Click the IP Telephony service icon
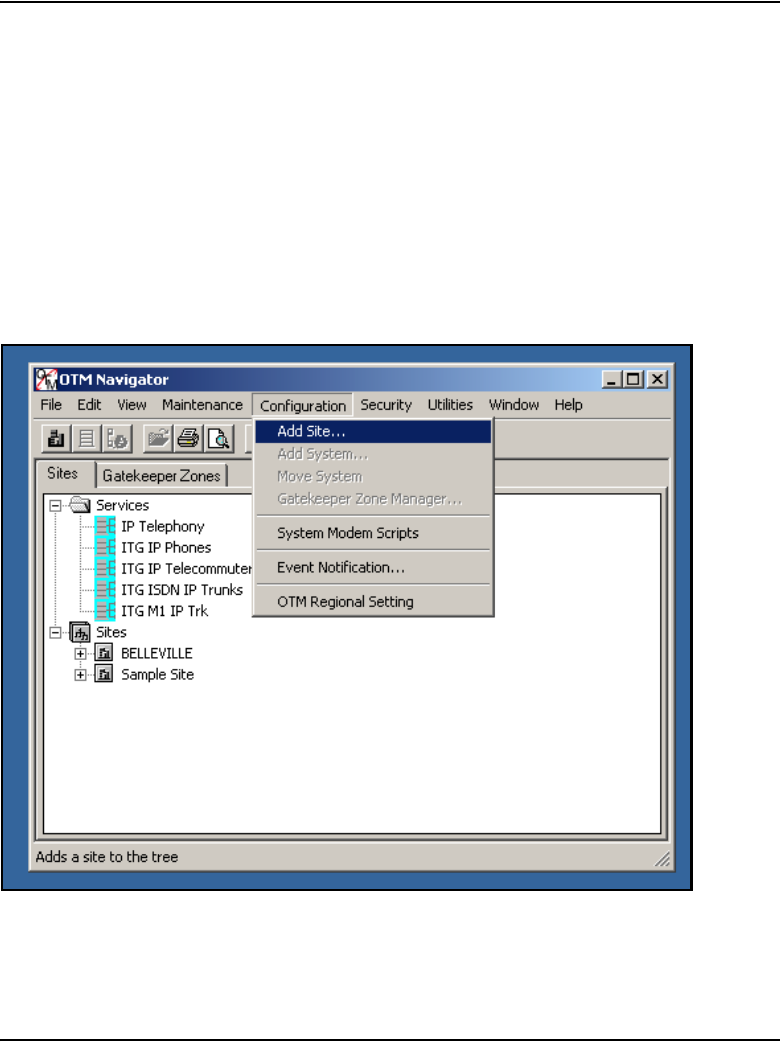Screen dimensions: 780x1042 105,526
